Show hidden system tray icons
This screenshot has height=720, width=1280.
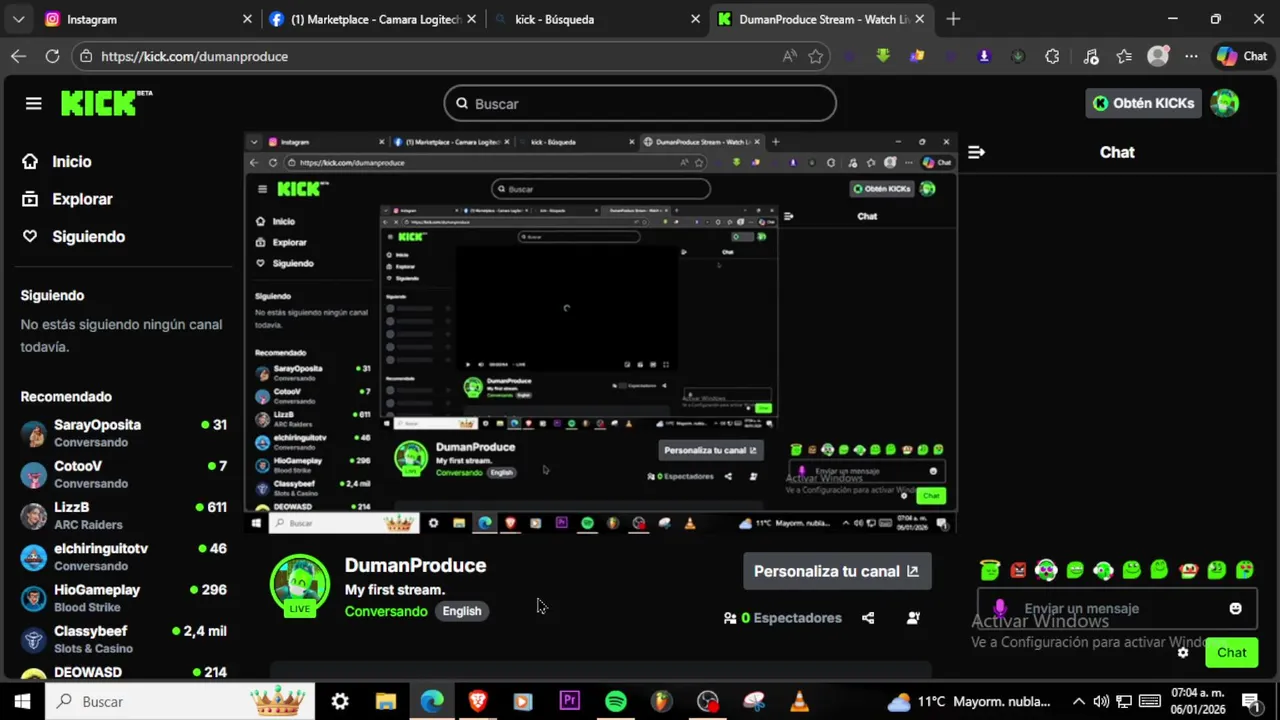tap(1078, 701)
